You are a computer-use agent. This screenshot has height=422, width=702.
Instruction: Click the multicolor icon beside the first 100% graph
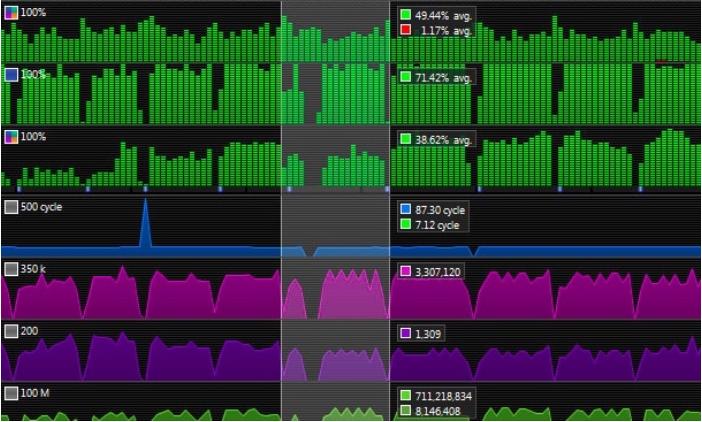11,13
